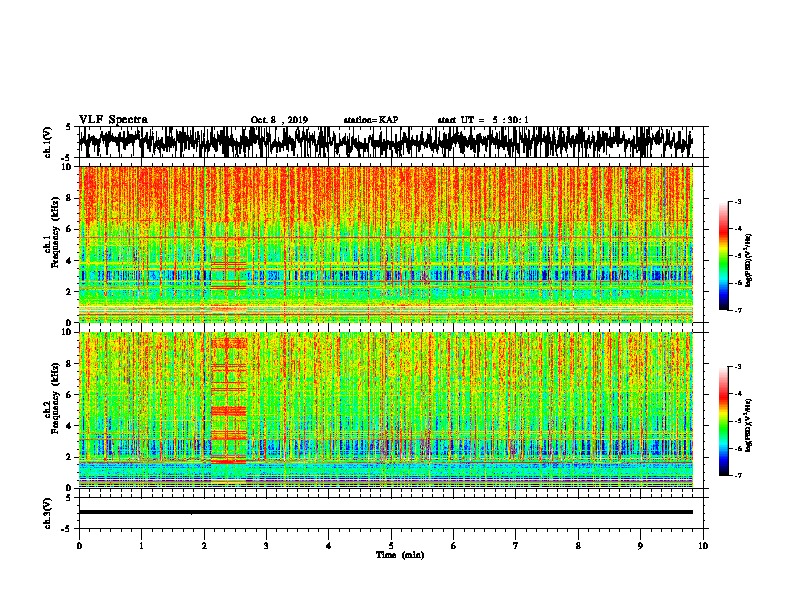792x612 pixels.
Task: Click the "Time (min)" axis title
Action: (x=400, y=555)
